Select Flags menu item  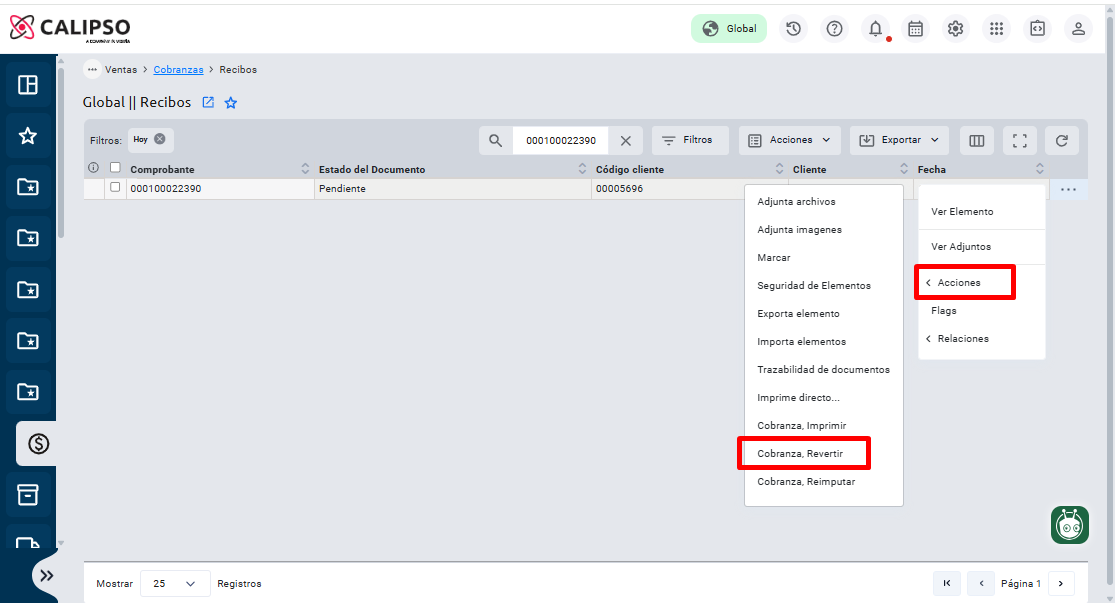coord(982,311)
